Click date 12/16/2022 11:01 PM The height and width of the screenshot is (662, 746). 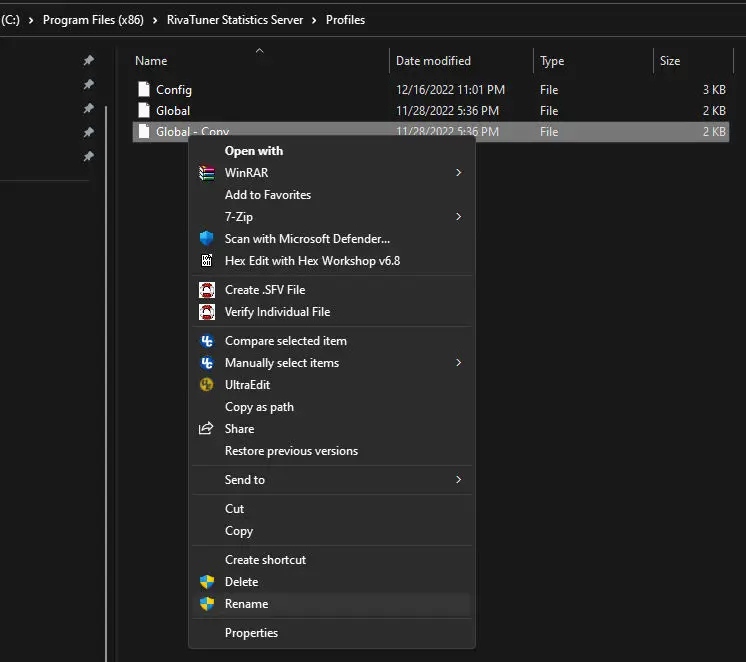point(451,89)
